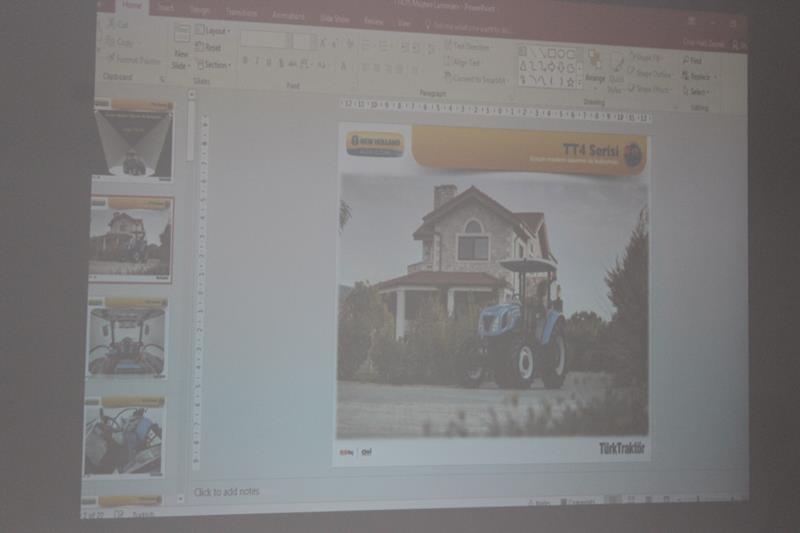Viewport: 800px width, 533px height.
Task: Click the Replace button in Editing
Action: click(699, 76)
